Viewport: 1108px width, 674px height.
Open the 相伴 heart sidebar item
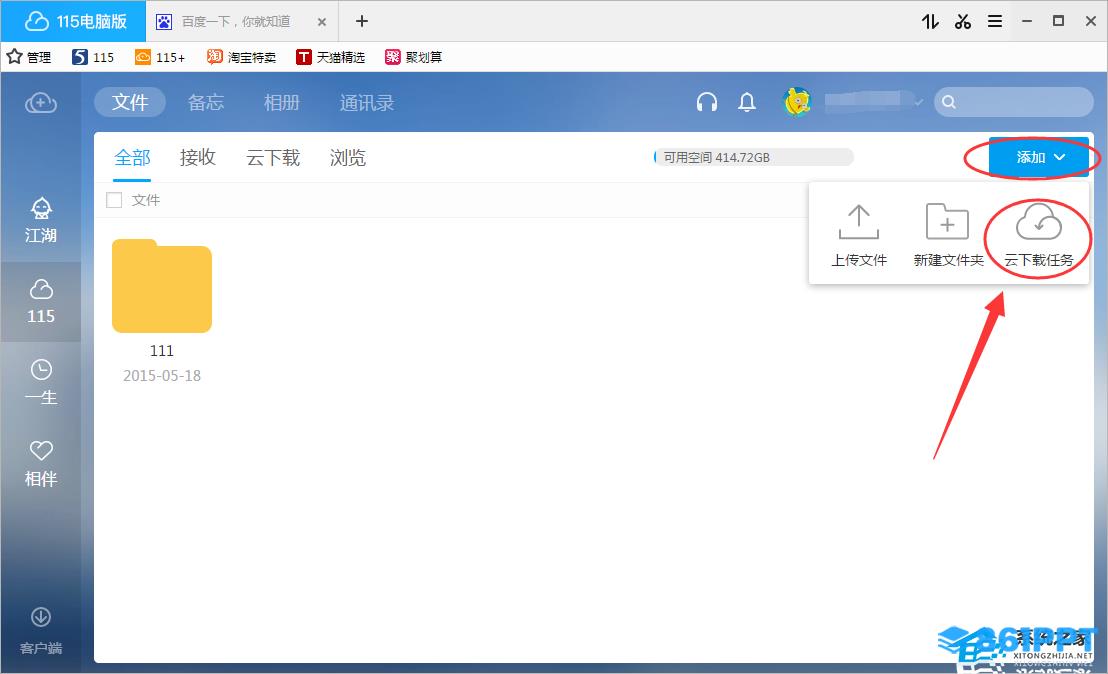tap(41, 463)
